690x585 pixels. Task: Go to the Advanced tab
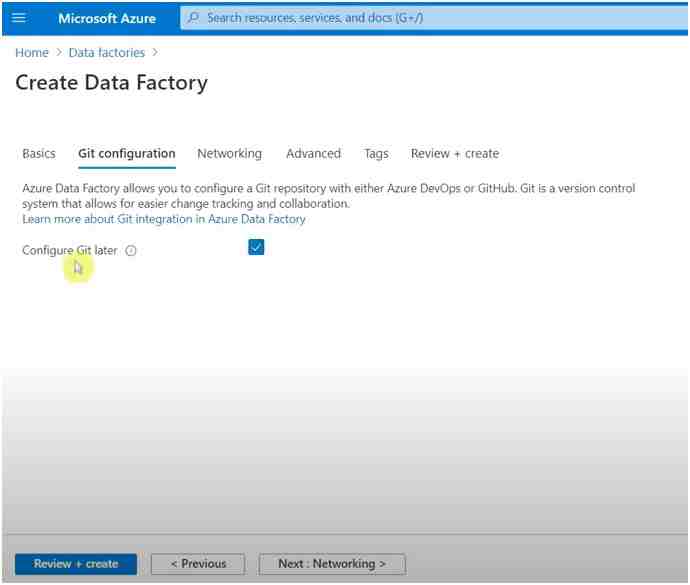point(313,154)
